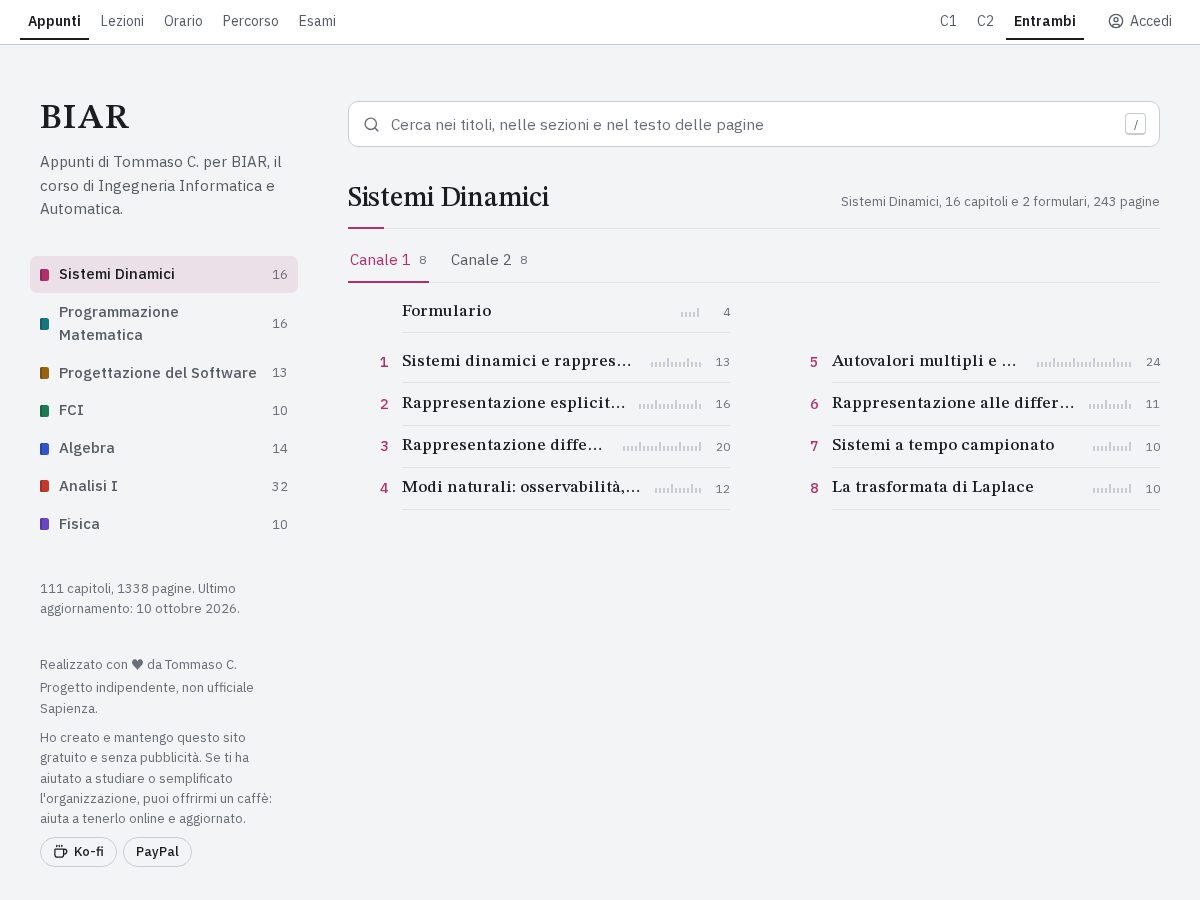Click the page bar chart for Autovalori multipli
Image resolution: width=1200 pixels, height=900 pixels.
pyautogui.click(x=1084, y=362)
